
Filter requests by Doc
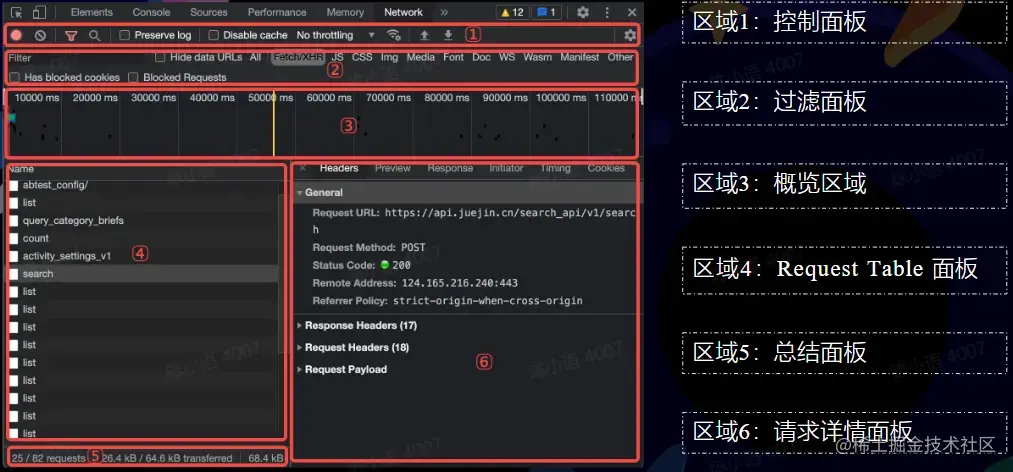pyautogui.click(x=481, y=57)
